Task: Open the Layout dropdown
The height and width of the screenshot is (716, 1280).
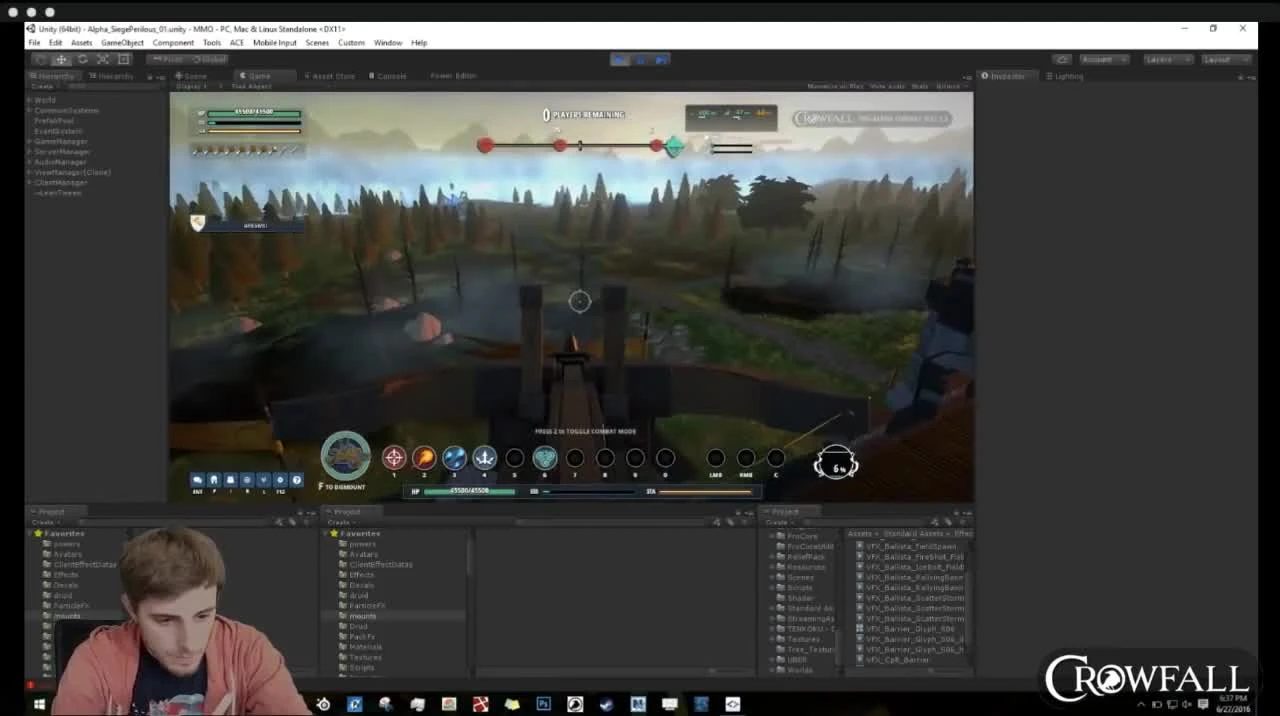Action: [1224, 59]
